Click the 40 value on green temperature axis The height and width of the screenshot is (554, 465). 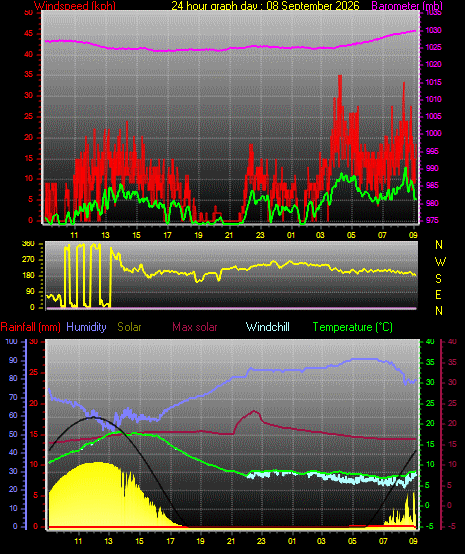tap(430, 341)
